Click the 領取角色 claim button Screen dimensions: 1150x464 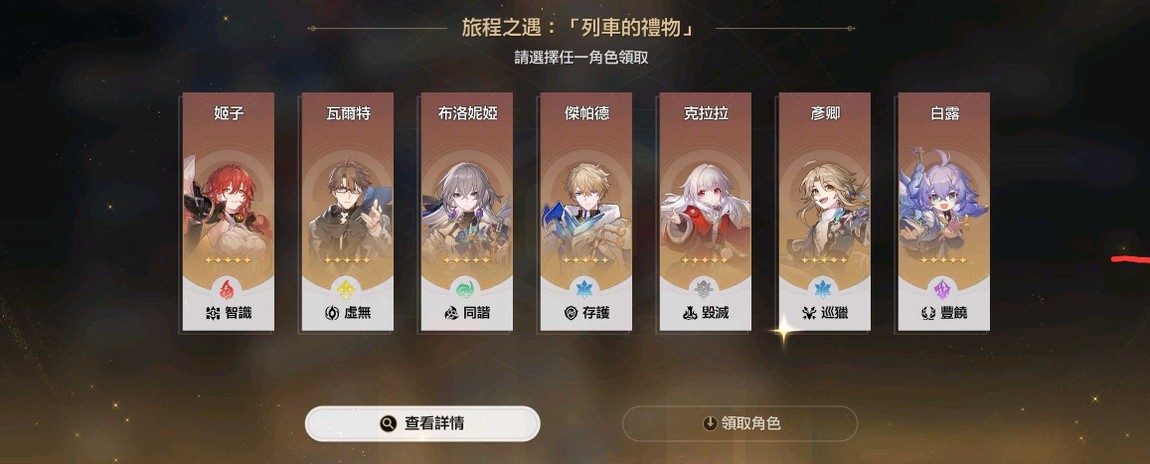point(740,424)
